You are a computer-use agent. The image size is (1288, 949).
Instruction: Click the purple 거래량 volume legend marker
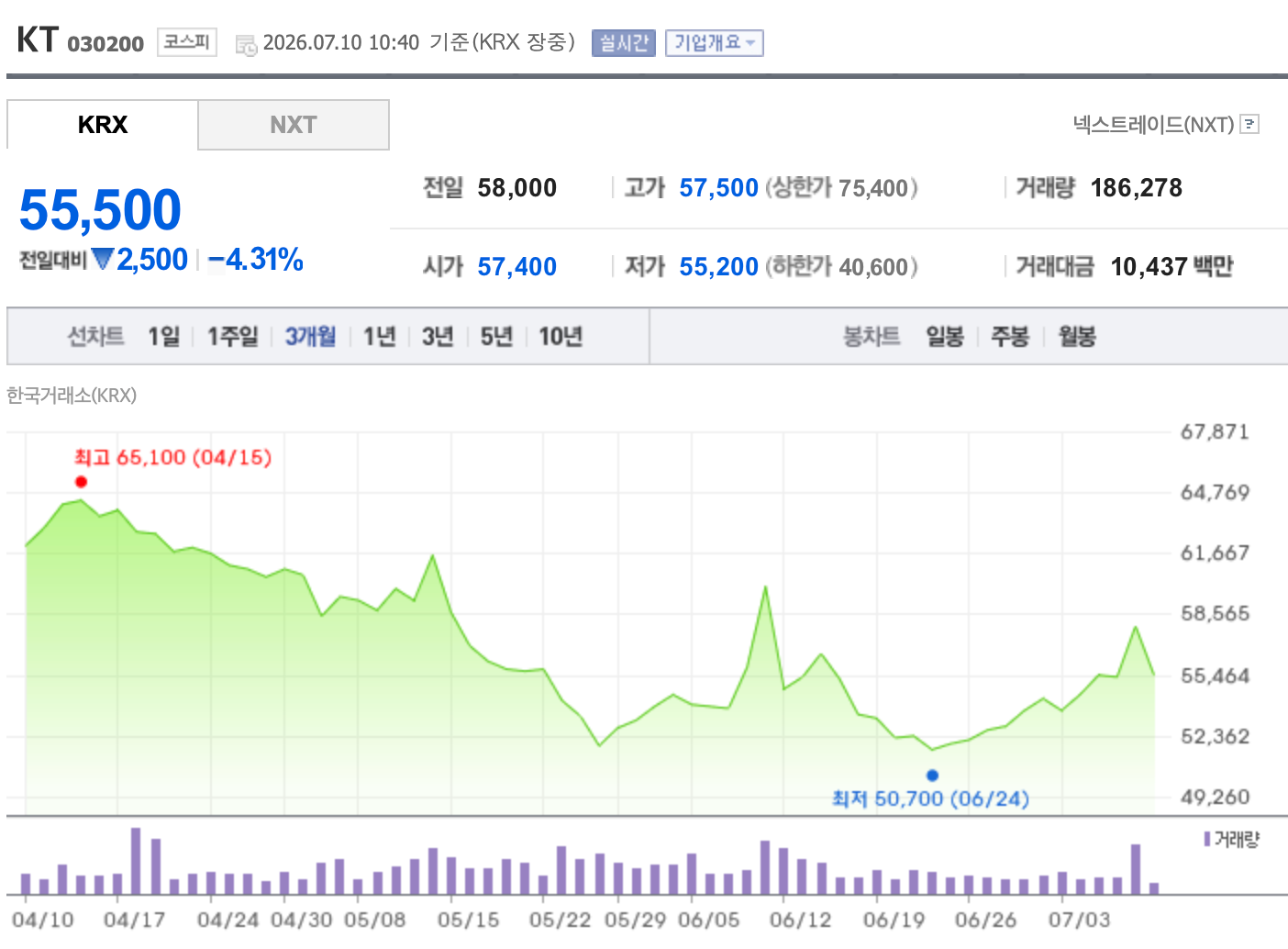[x=1207, y=839]
